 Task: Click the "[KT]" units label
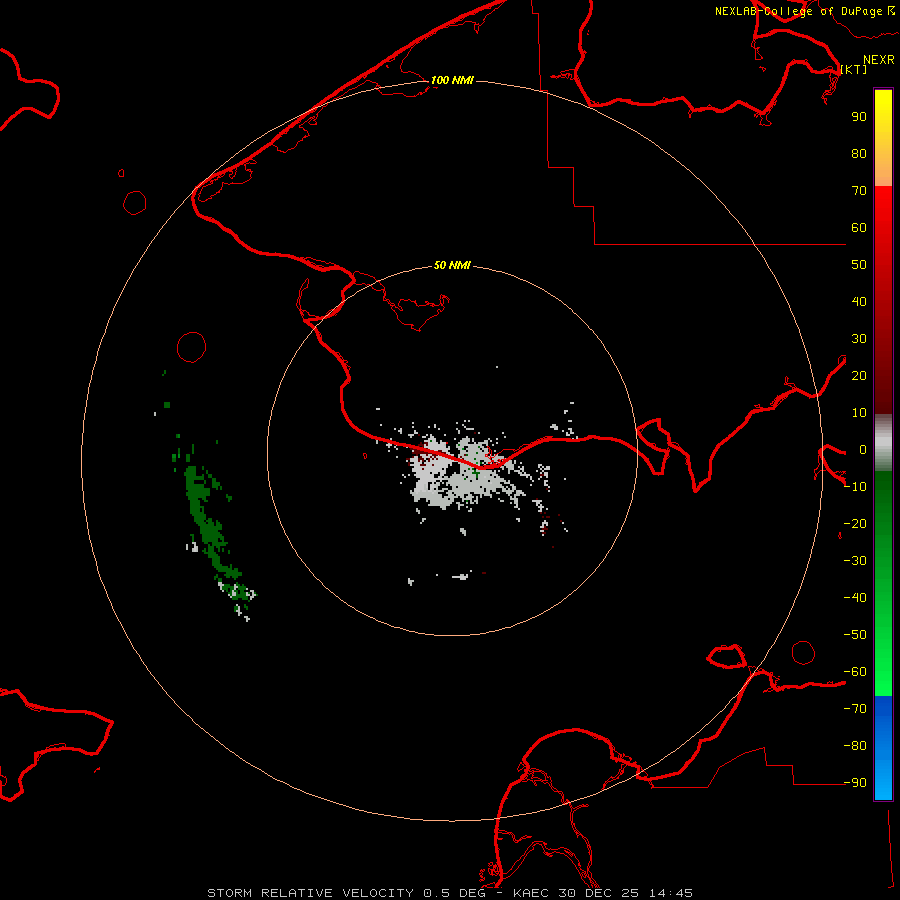854,69
